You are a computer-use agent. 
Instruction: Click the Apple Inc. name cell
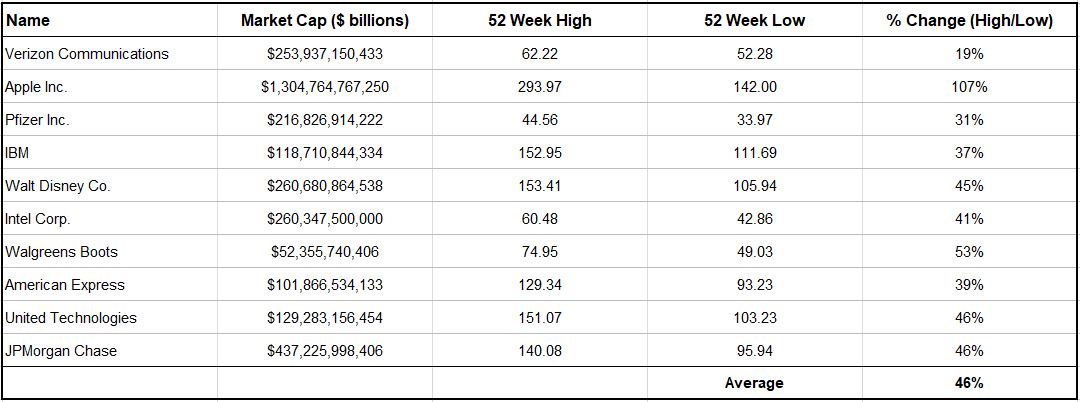coord(37,87)
